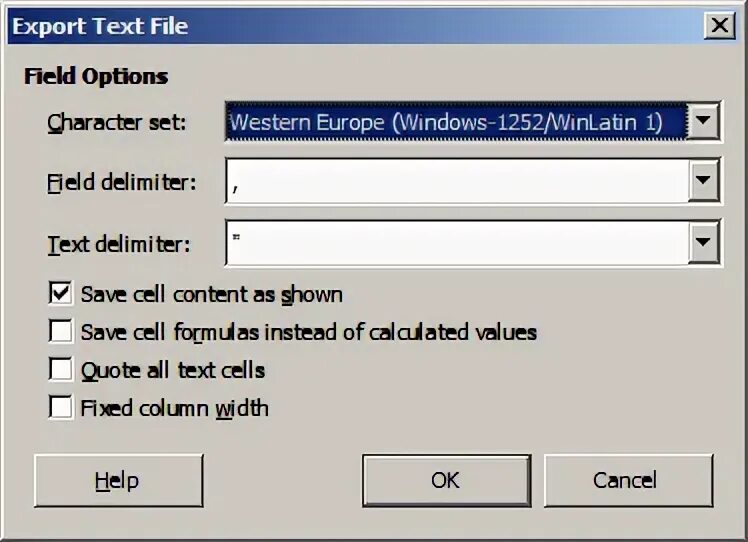Tick the Quote all text cells checkbox
The image size is (748, 542).
tap(61, 370)
